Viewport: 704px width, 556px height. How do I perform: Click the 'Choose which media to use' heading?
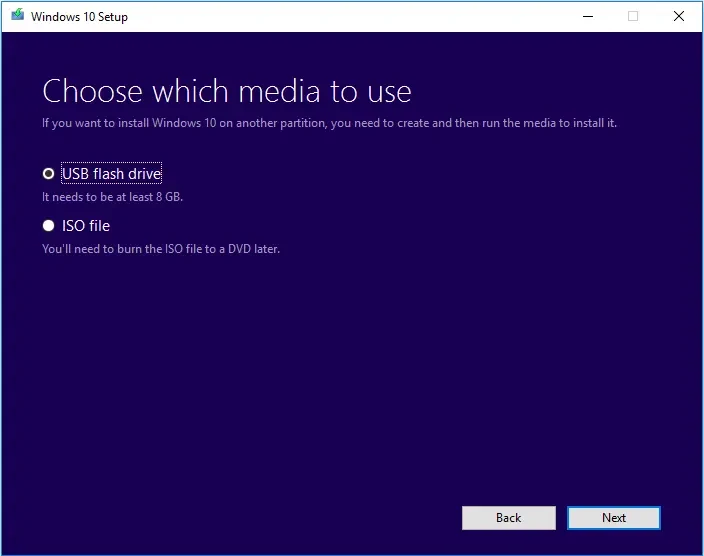[227, 92]
